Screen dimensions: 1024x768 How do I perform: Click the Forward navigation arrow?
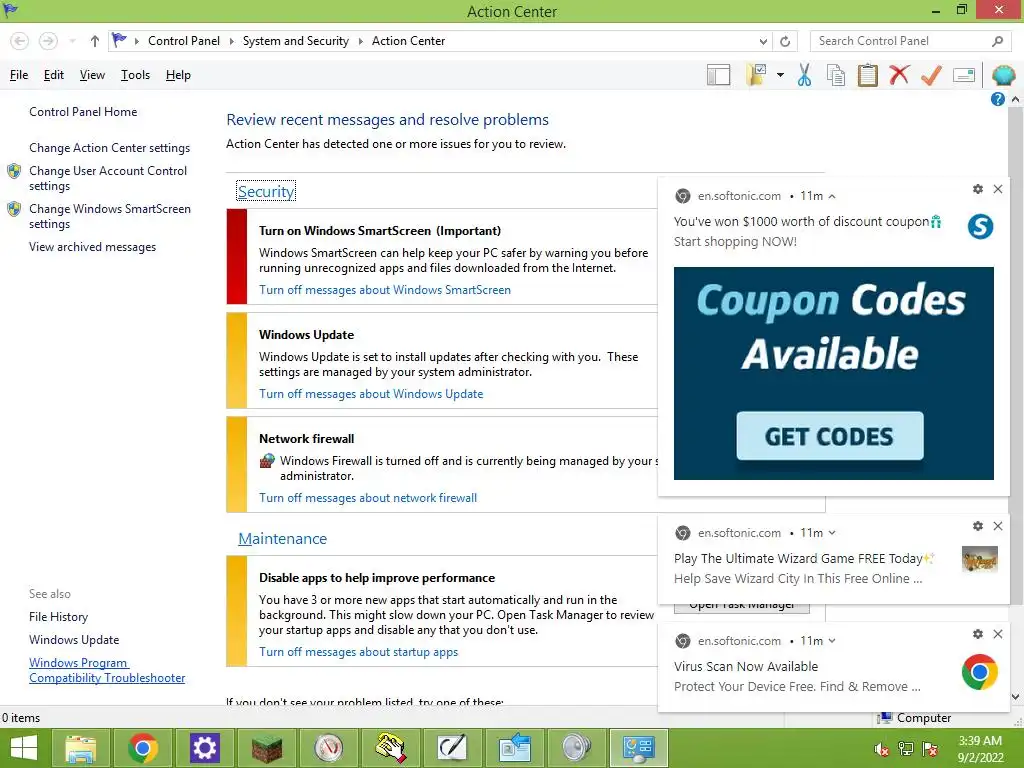coord(48,41)
